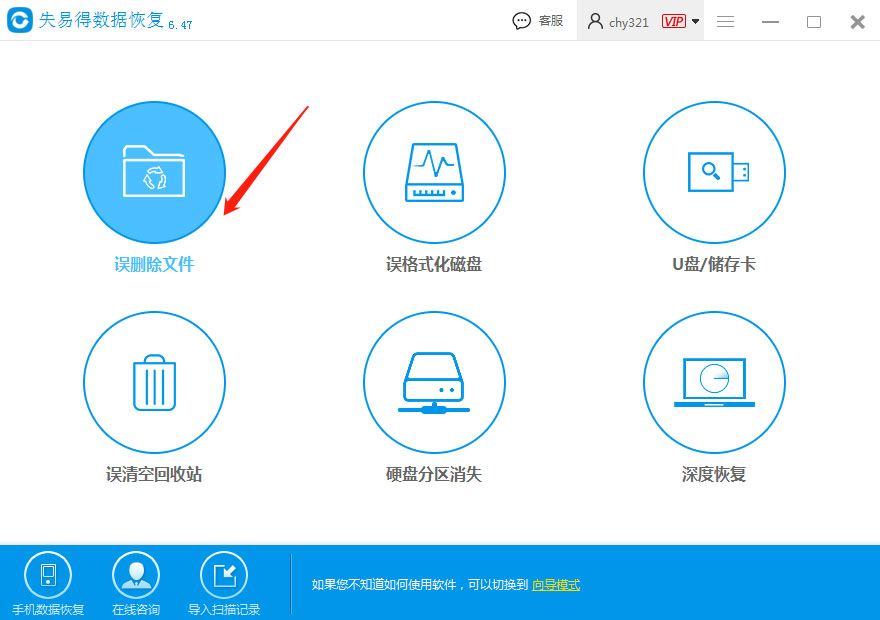
Task: Open the 误格式化磁盘 recovery mode
Action: coord(434,172)
